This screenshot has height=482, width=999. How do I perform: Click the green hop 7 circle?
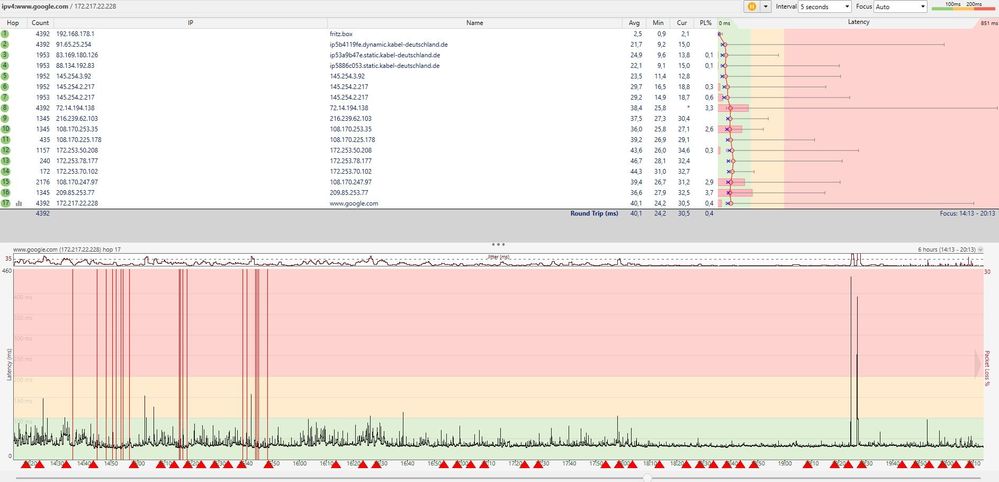click(x=5, y=97)
